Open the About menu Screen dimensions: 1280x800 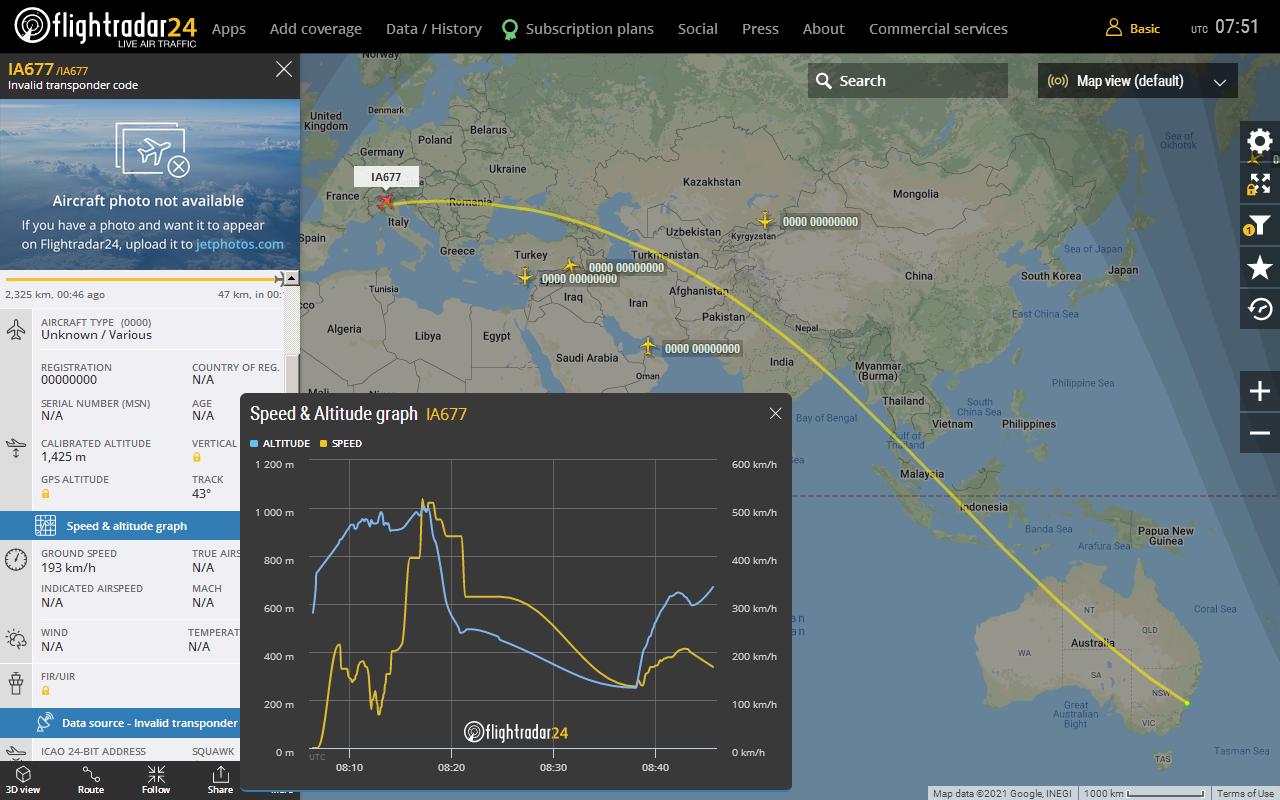coord(824,29)
